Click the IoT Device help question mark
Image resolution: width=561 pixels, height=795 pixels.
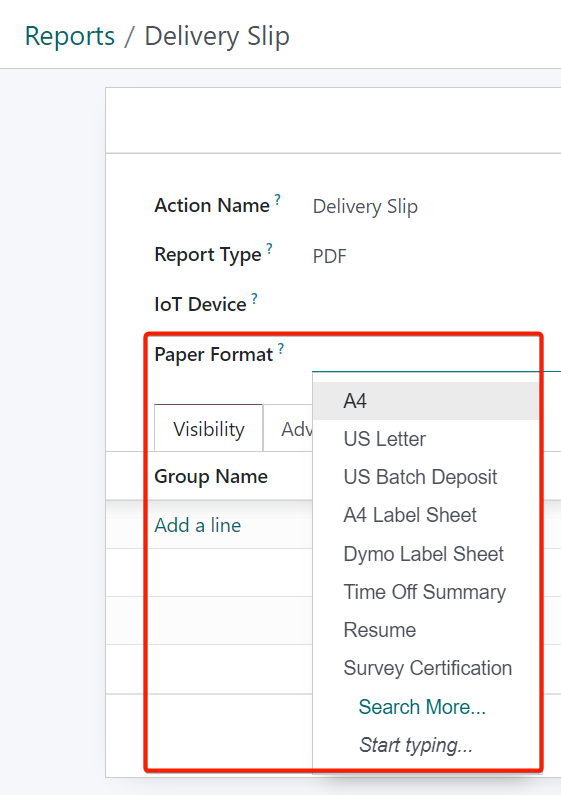click(254, 298)
